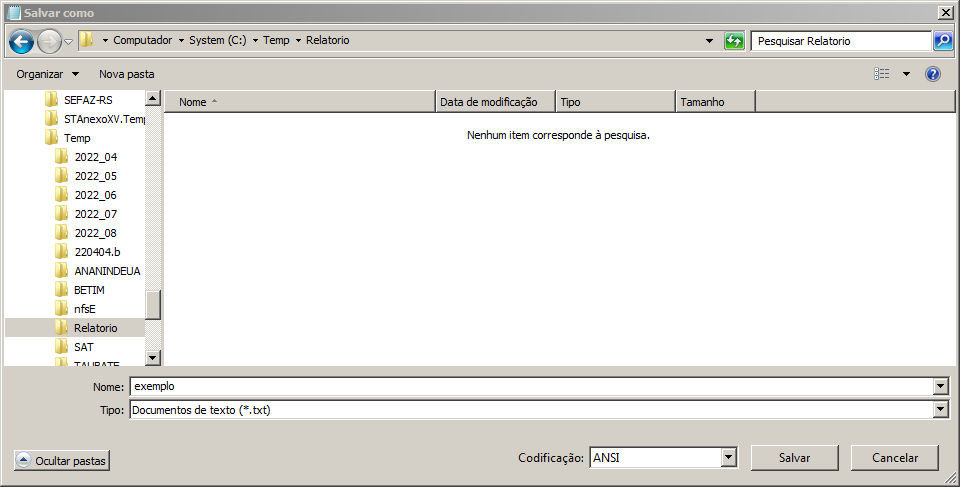The width and height of the screenshot is (960, 487).
Task: Open the 2022_06 folder
Action: [x=96, y=195]
